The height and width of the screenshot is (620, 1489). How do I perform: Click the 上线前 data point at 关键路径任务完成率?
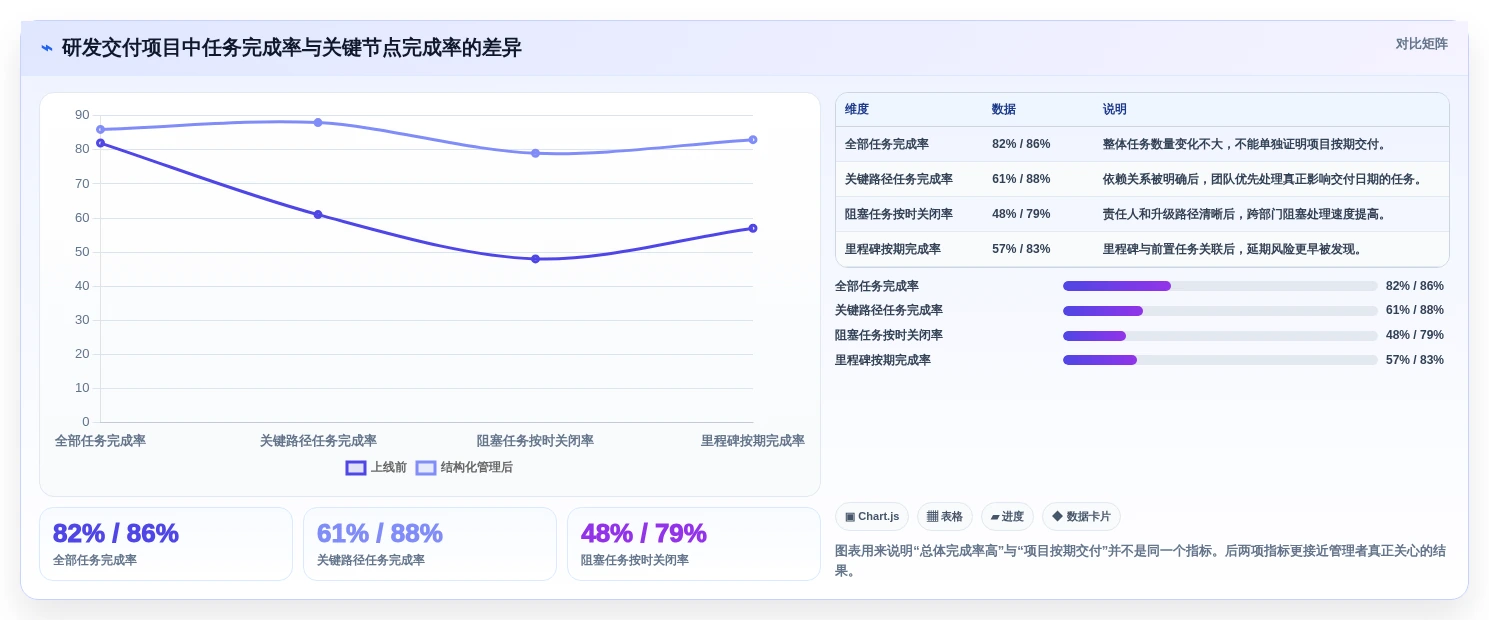[x=318, y=214]
